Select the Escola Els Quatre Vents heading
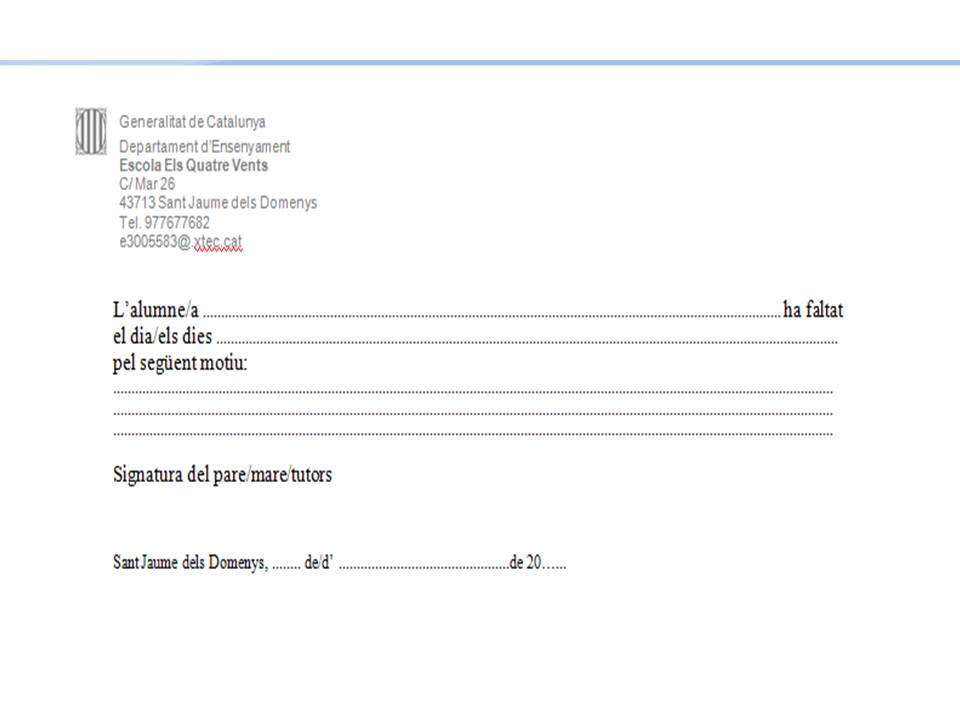This screenshot has height=720, width=960. (193, 165)
